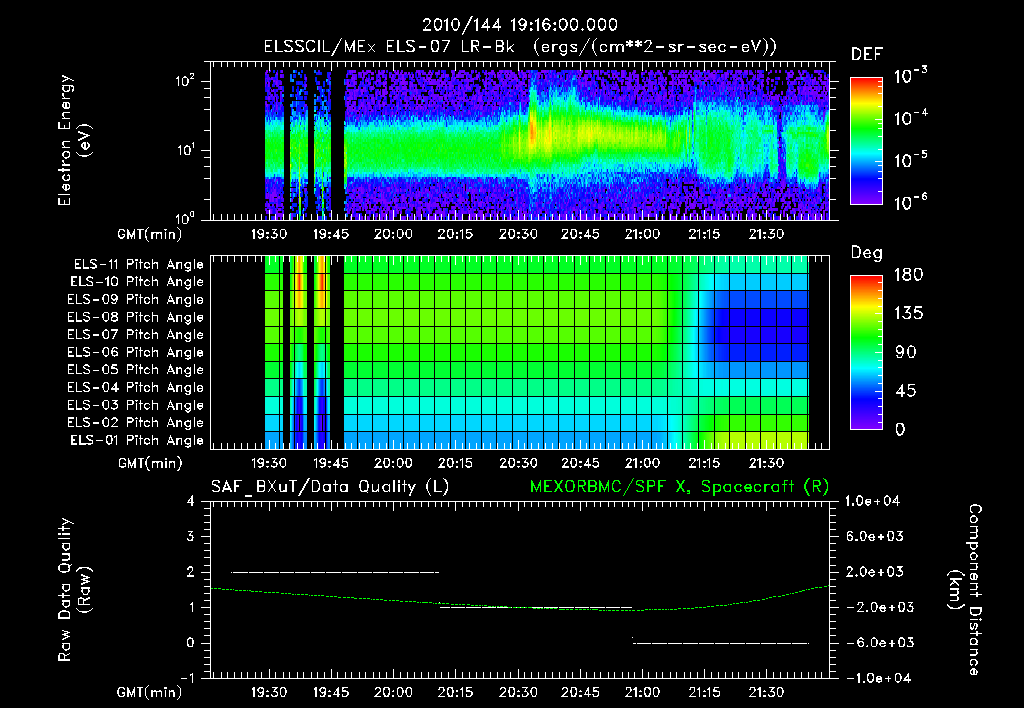
Task: Click the Deg color bar title
Action: (x=866, y=253)
